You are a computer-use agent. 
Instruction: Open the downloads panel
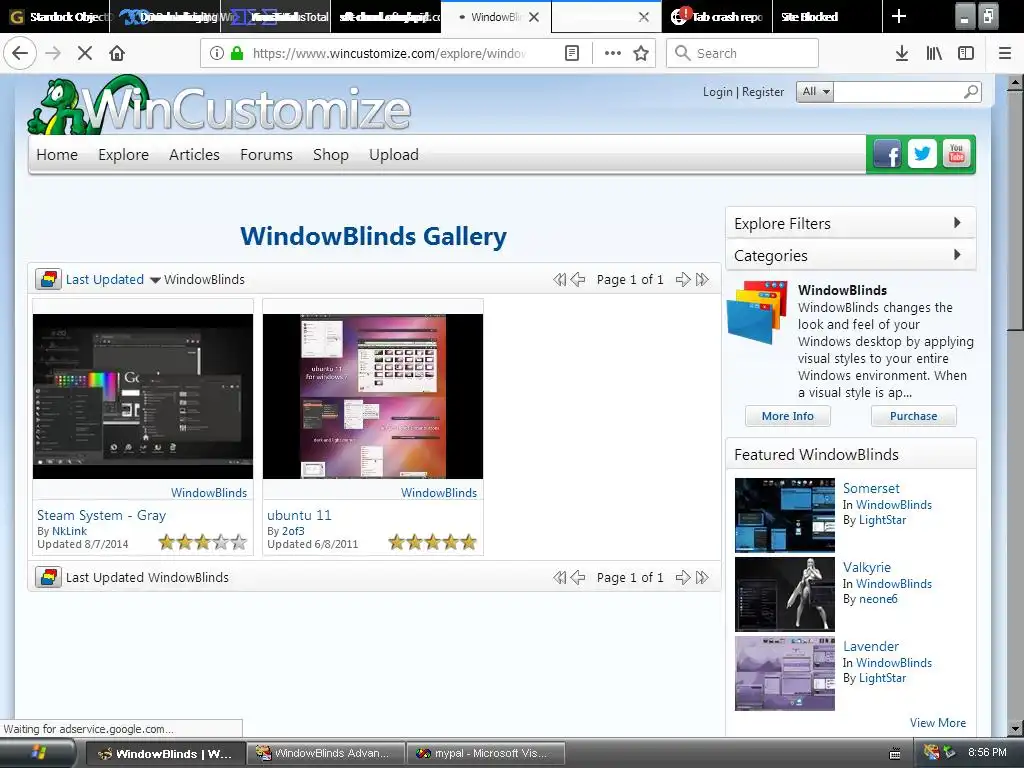point(902,53)
